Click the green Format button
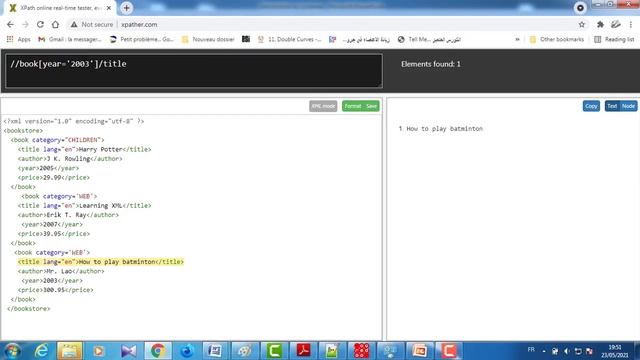 [353, 106]
